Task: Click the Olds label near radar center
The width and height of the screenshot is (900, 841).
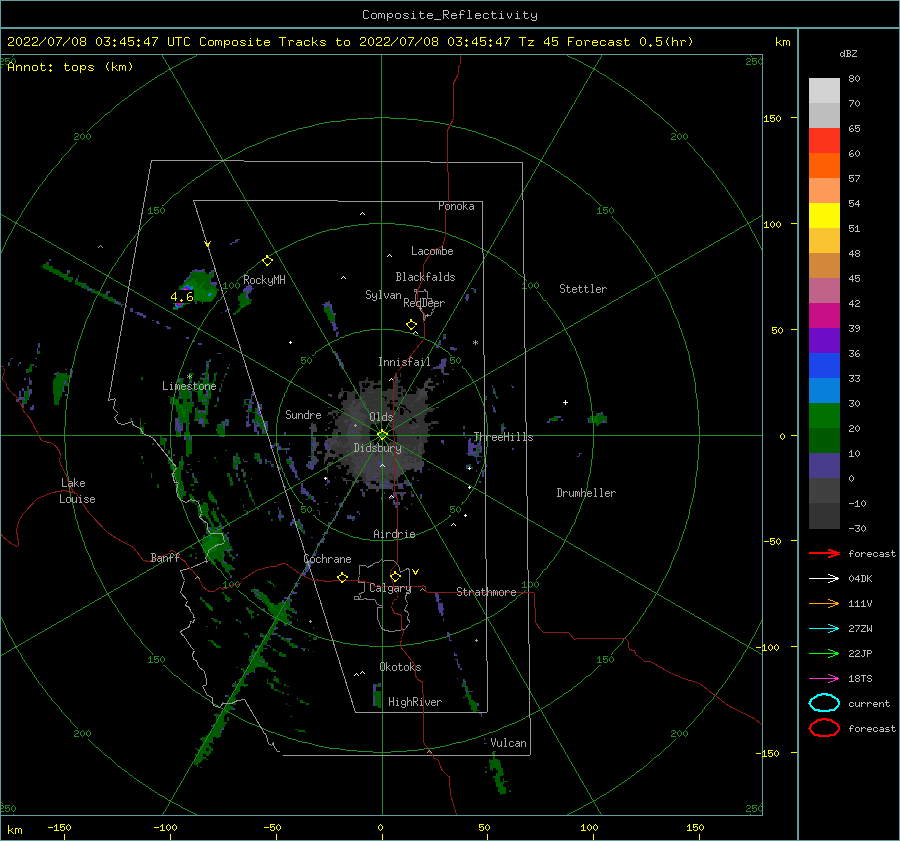Action: [381, 417]
